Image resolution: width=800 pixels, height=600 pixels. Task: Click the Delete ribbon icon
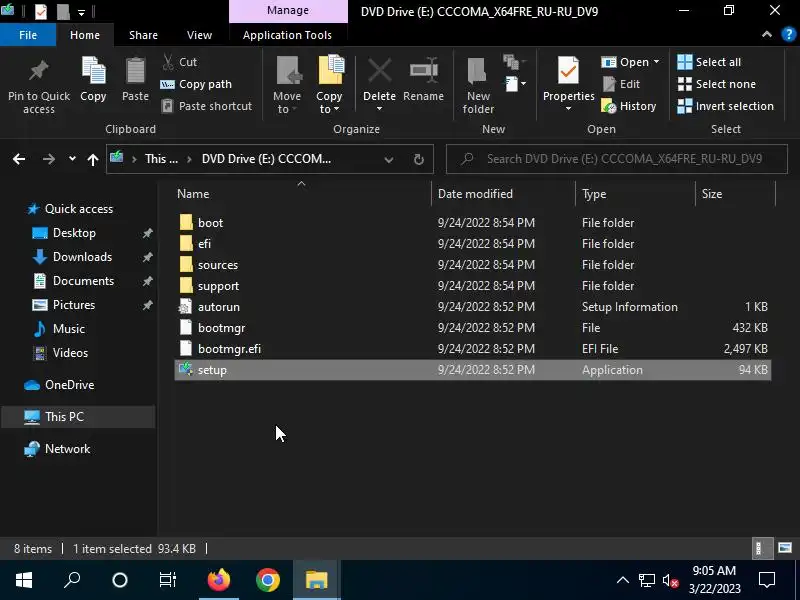(380, 71)
